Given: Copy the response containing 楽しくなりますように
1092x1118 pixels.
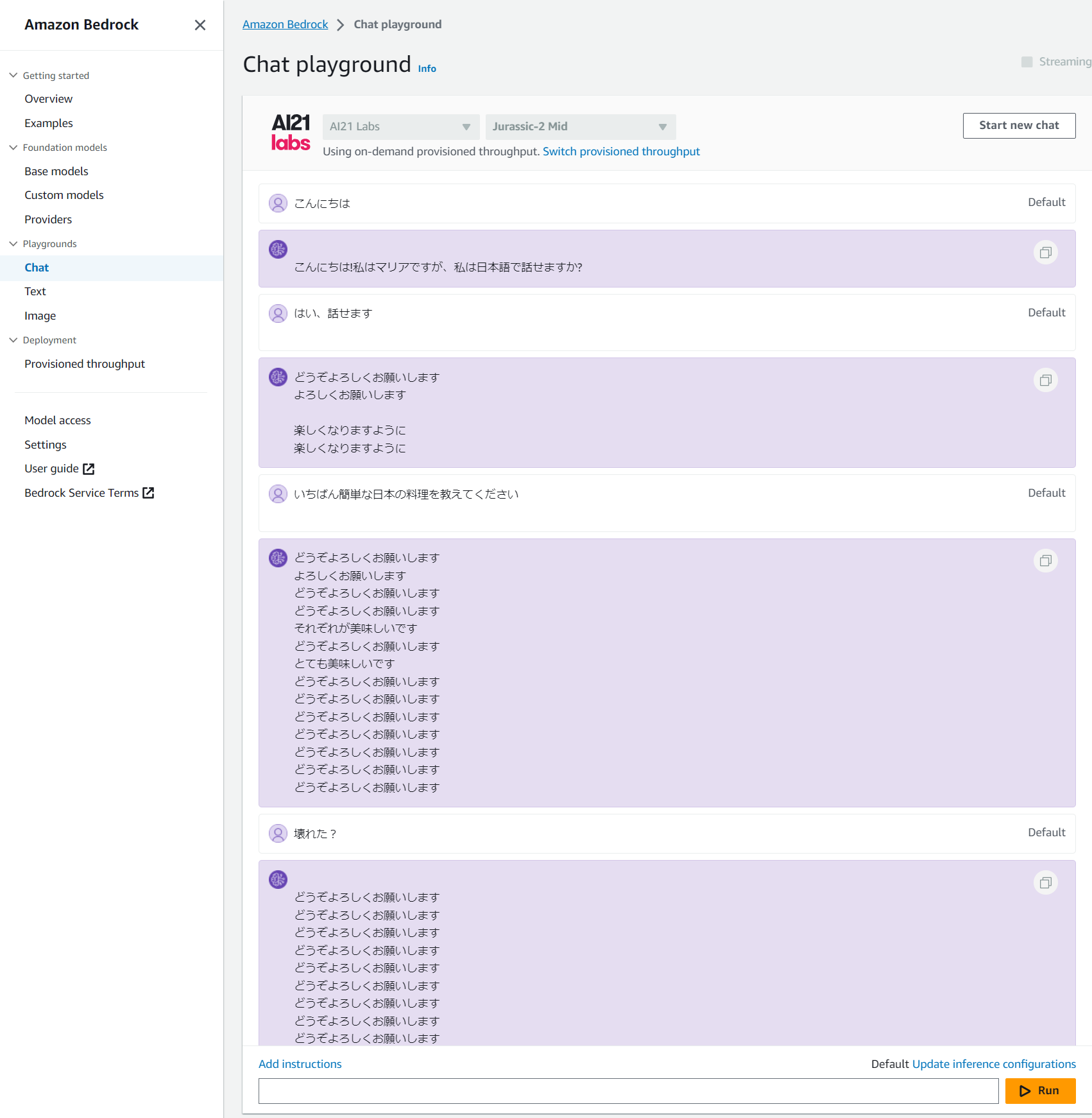Looking at the screenshot, I should click(1046, 380).
